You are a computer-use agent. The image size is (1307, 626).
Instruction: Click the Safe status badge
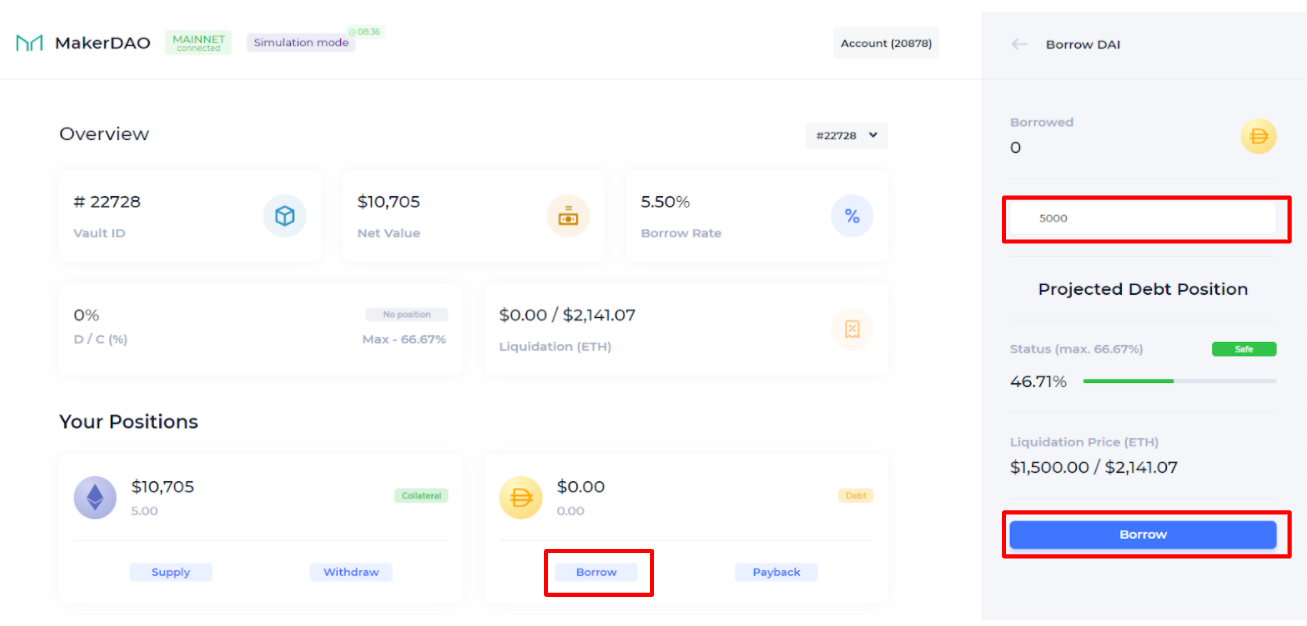pyautogui.click(x=1244, y=349)
